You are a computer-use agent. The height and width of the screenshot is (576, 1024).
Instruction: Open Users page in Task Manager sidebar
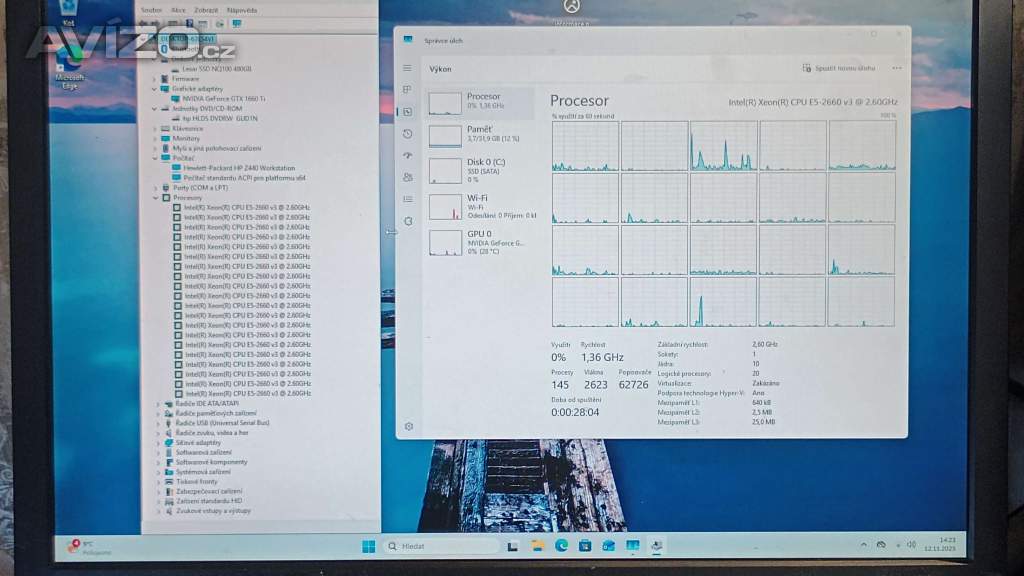(407, 177)
